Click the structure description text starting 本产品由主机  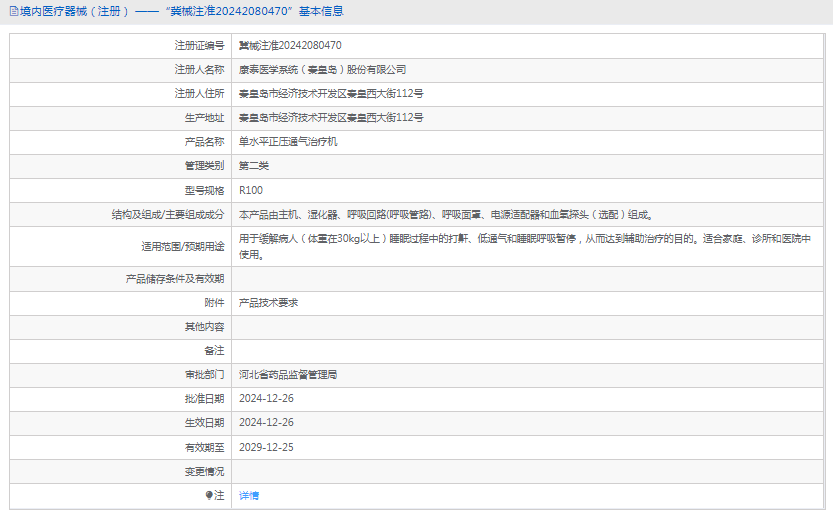[446, 215]
